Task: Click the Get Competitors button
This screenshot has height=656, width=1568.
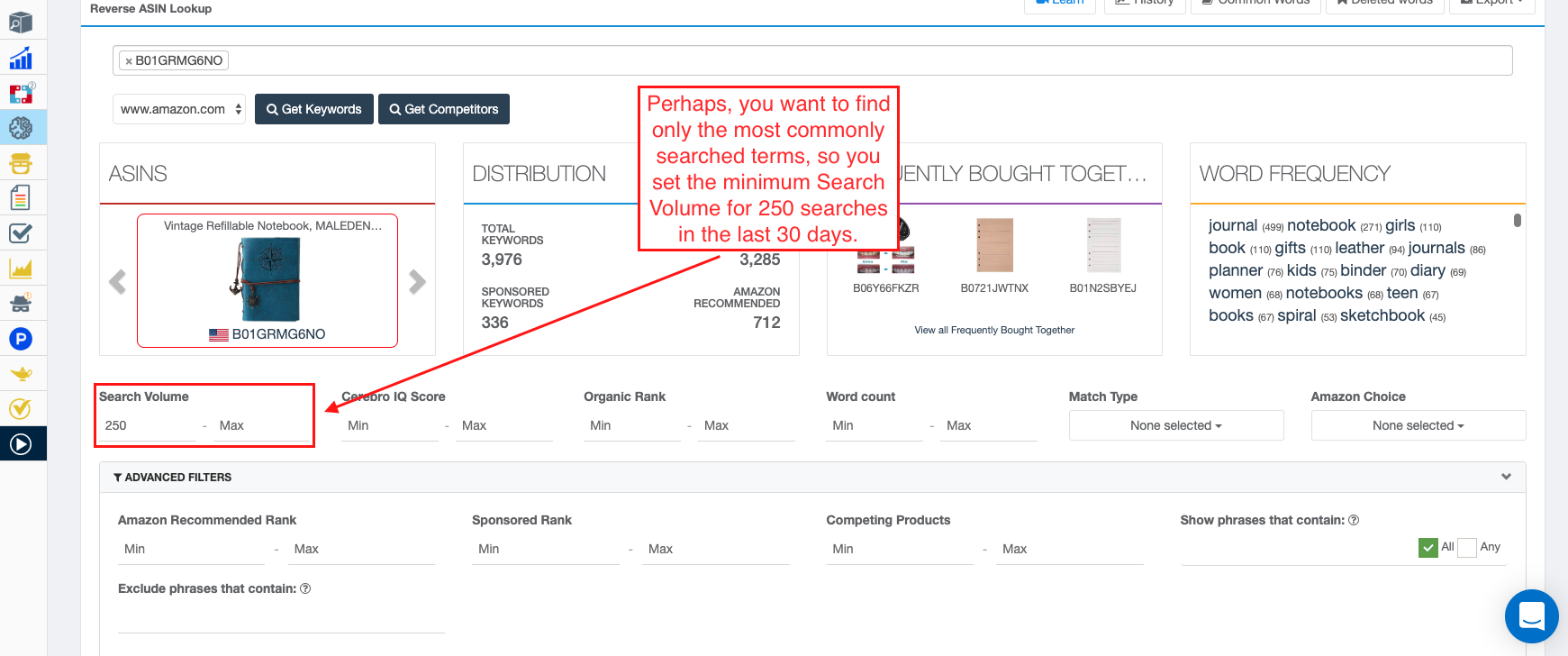Action: (x=443, y=109)
